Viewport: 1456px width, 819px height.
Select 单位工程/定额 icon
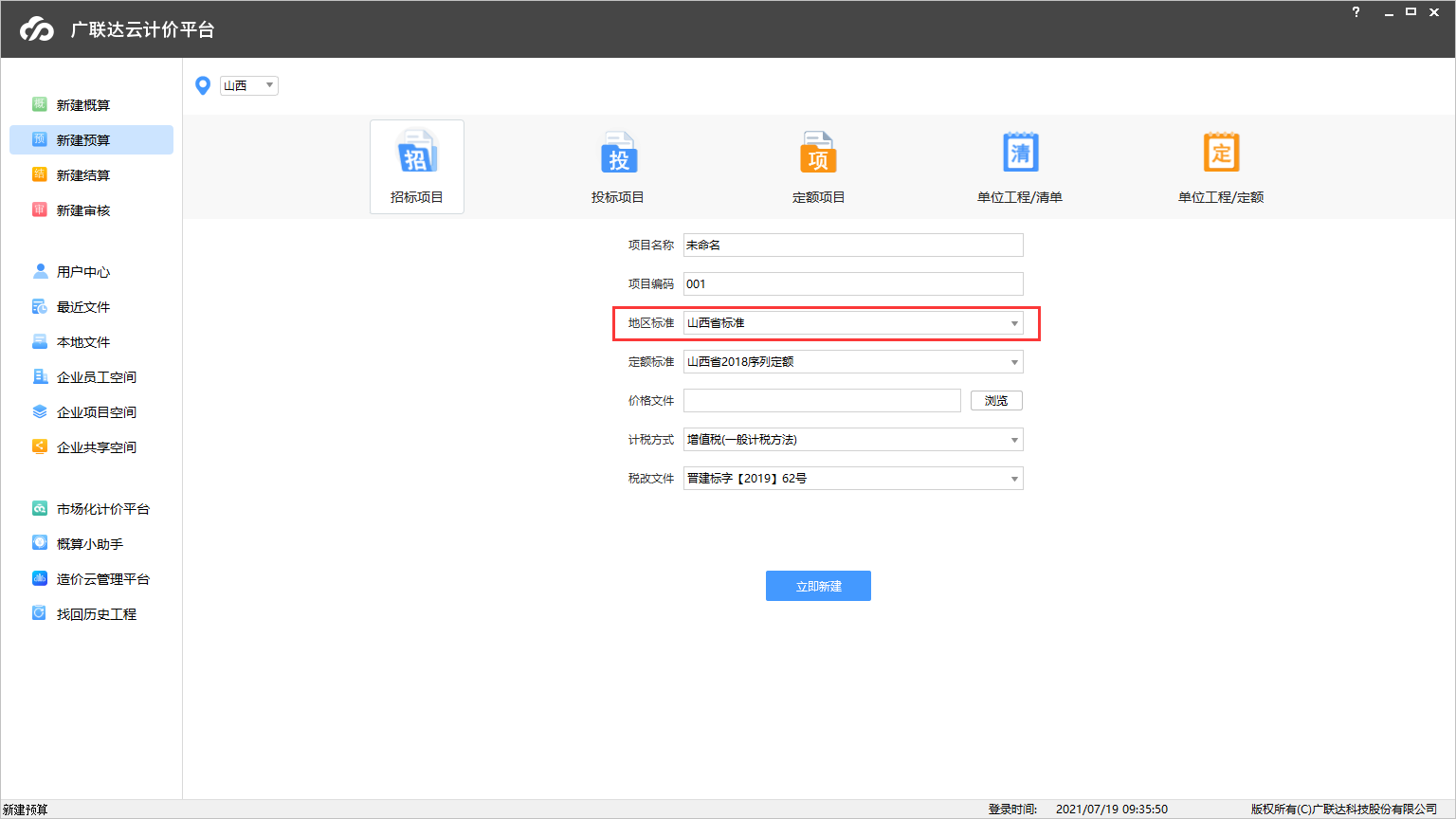pos(1222,152)
